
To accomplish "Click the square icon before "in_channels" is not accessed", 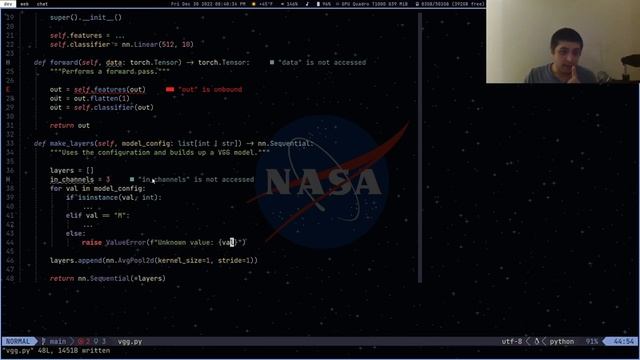I will pos(132,179).
